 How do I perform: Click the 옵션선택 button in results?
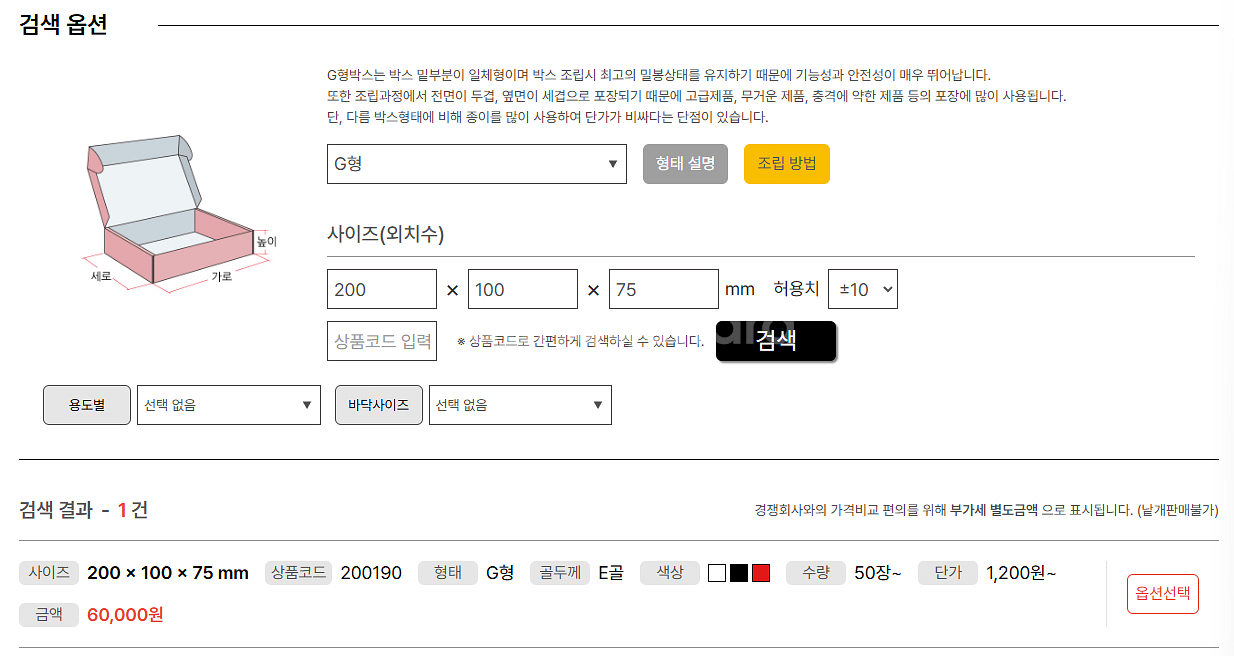click(x=1163, y=594)
